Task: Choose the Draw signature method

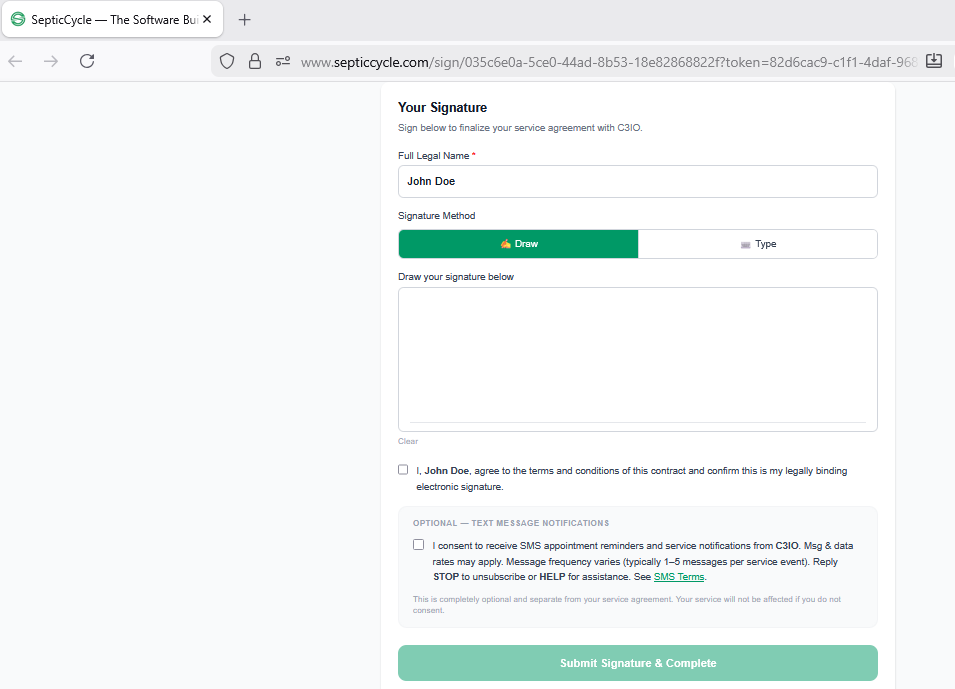Action: coord(518,244)
